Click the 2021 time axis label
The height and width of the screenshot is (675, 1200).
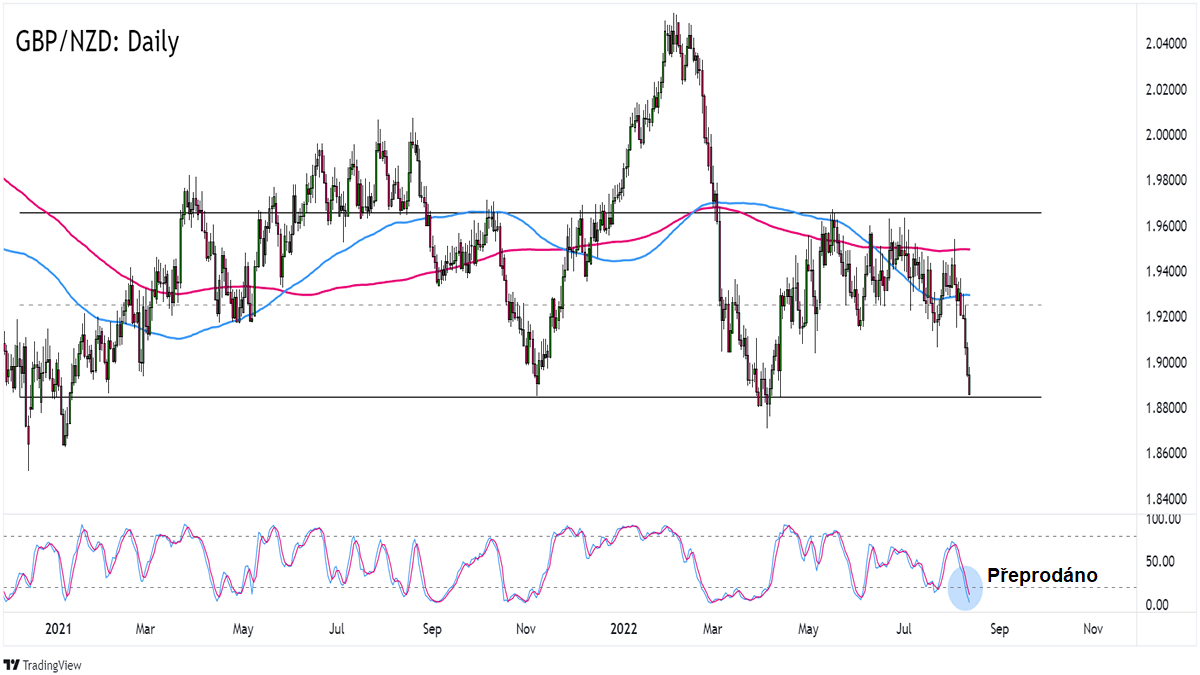[58, 630]
